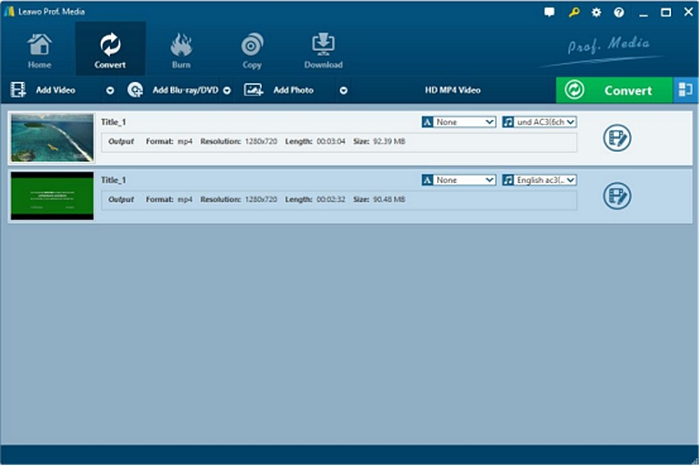Click the Add Video button

tap(55, 90)
